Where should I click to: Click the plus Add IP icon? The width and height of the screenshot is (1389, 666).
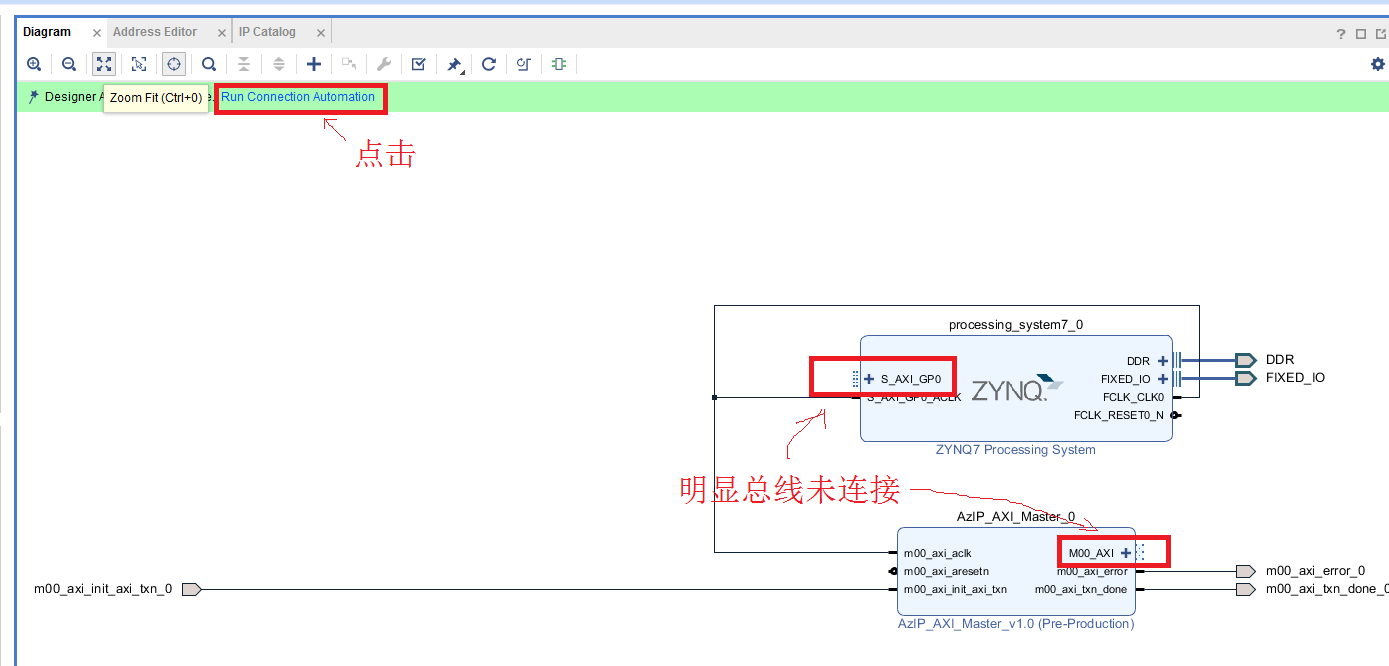tap(314, 64)
